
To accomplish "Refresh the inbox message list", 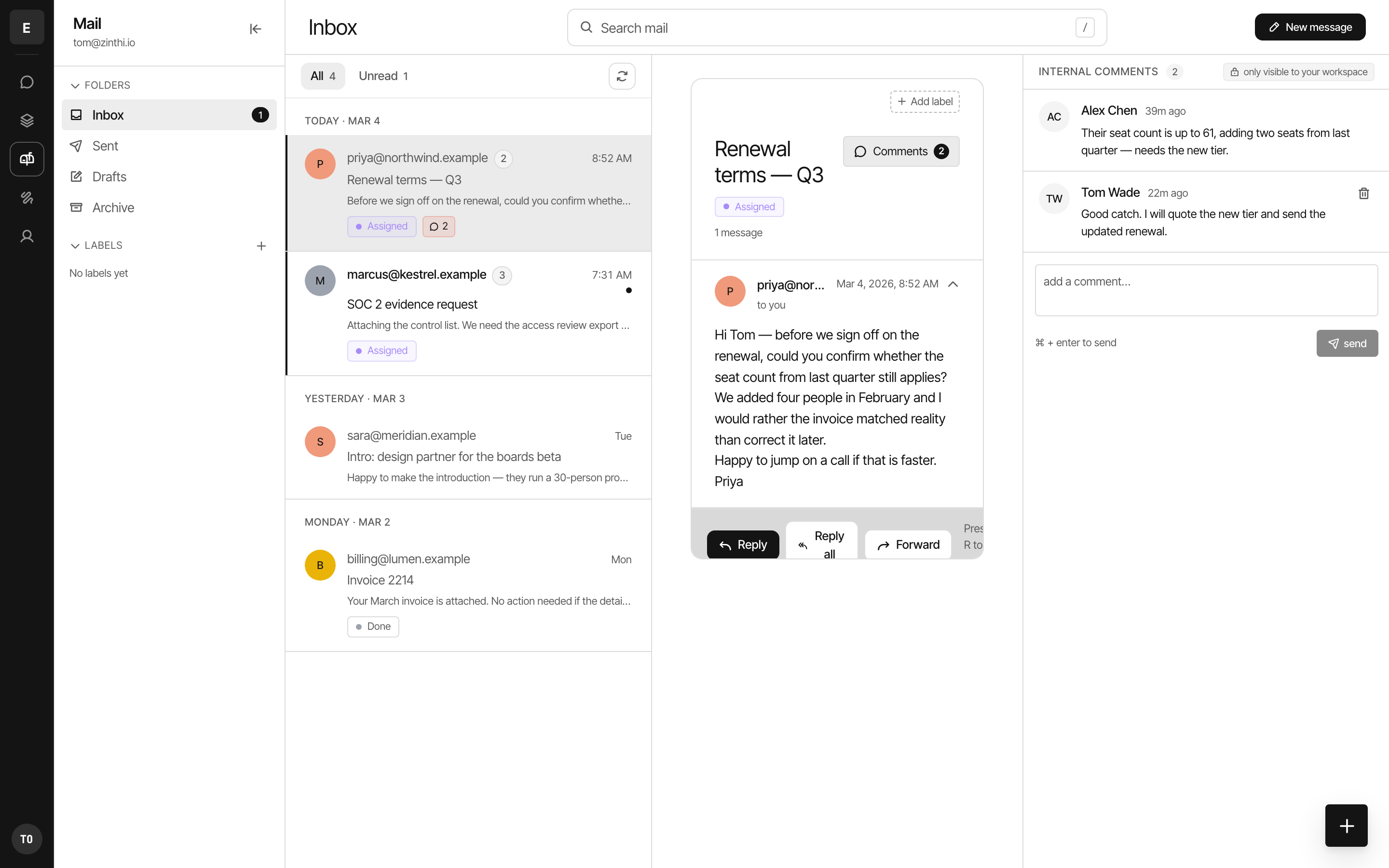I will coord(622,76).
